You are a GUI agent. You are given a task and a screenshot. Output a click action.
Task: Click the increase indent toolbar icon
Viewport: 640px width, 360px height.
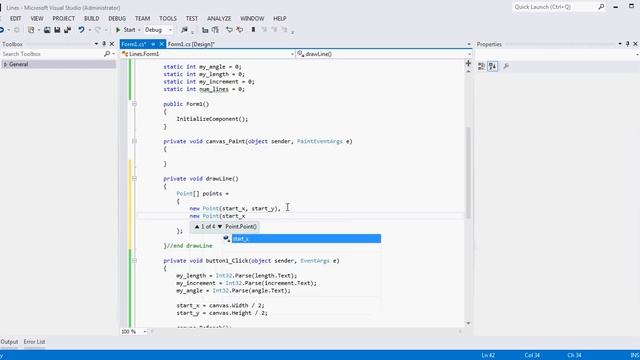pos(215,30)
